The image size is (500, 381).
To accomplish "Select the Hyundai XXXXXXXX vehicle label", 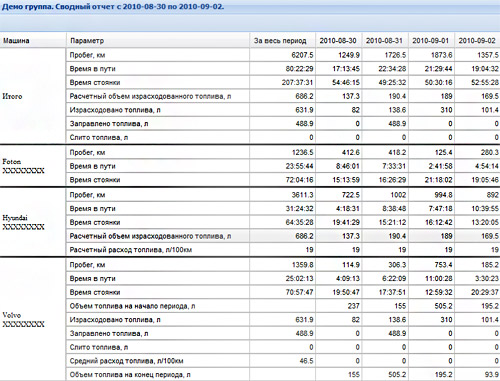I will pyautogui.click(x=23, y=222).
